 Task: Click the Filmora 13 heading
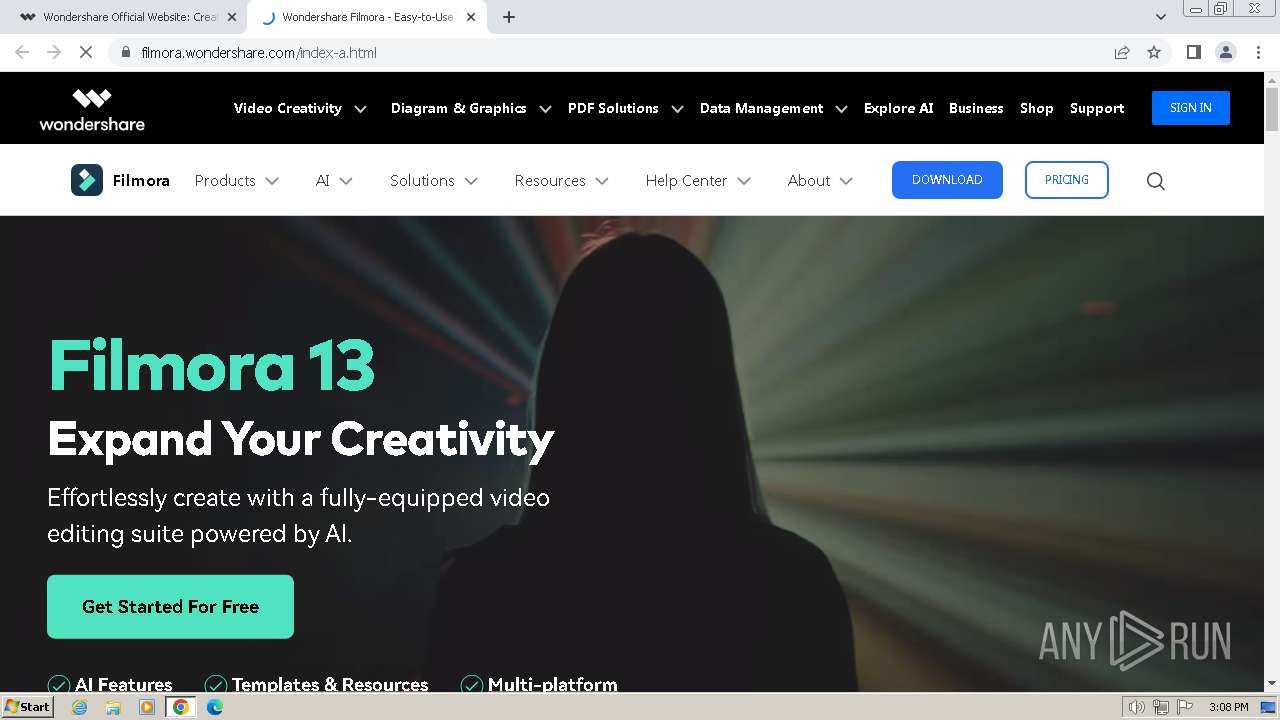pyautogui.click(x=211, y=365)
